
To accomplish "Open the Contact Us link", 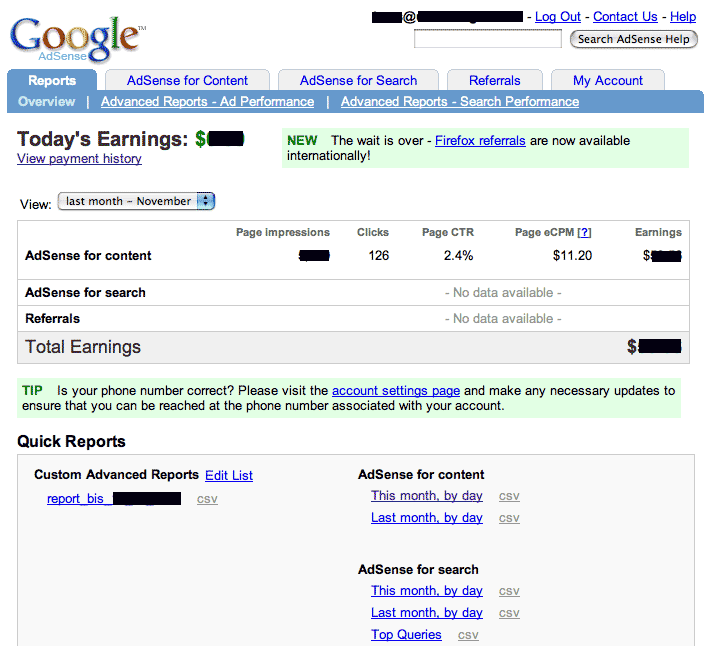I will pyautogui.click(x=625, y=17).
